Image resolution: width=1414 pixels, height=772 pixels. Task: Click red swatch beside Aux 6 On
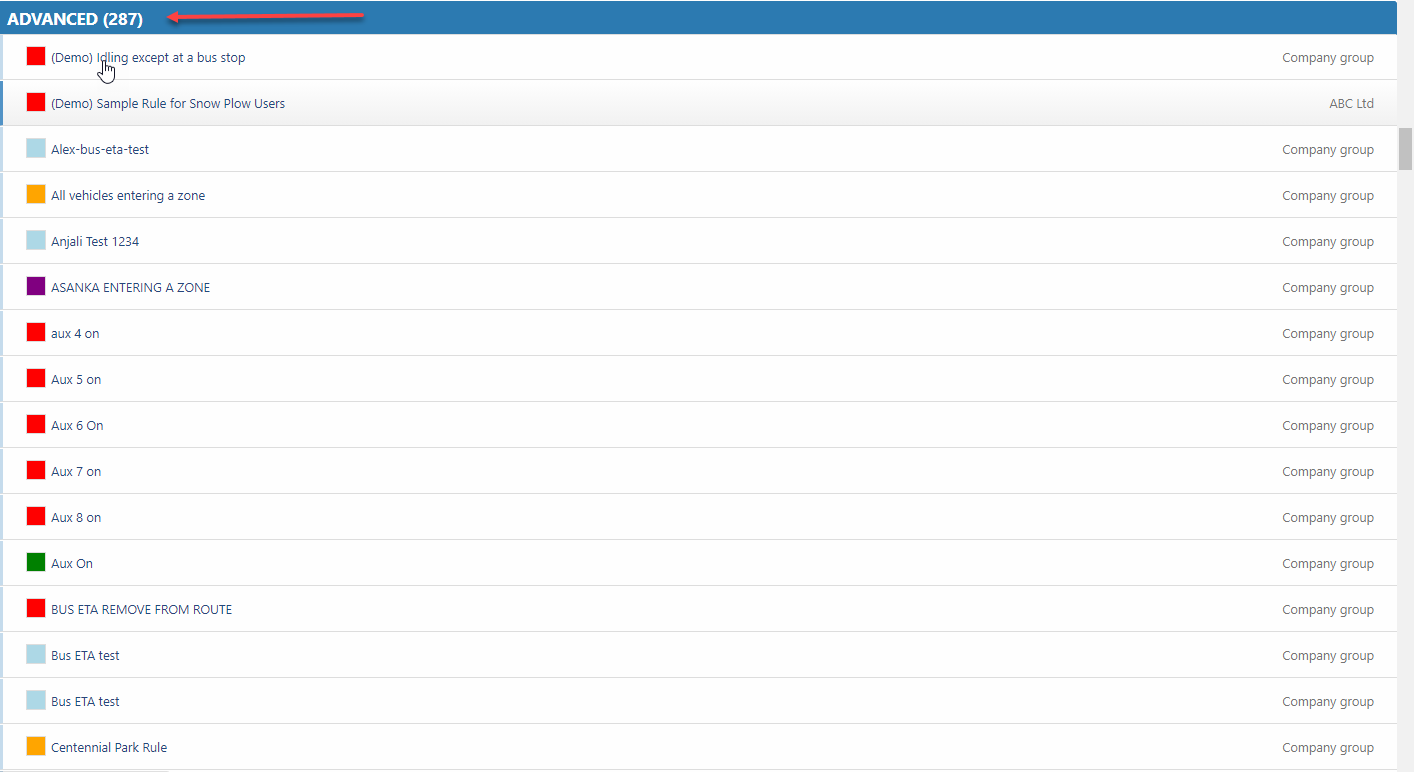[36, 424]
